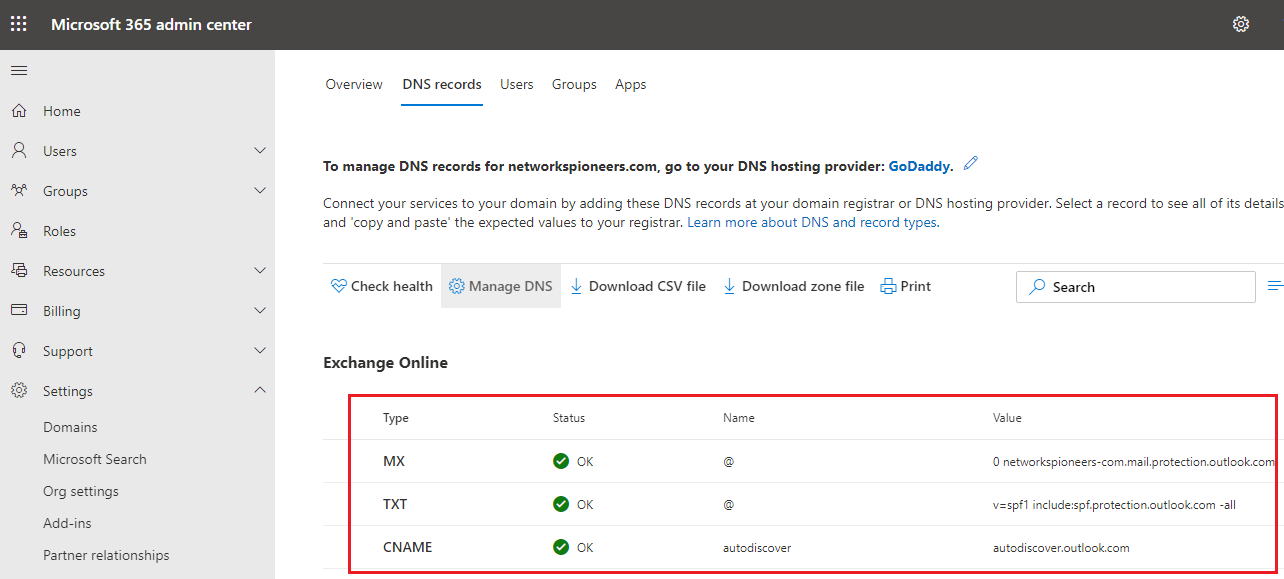This screenshot has width=1284, height=579.
Task: Click the Download CSV file arrow icon
Action: click(576, 286)
